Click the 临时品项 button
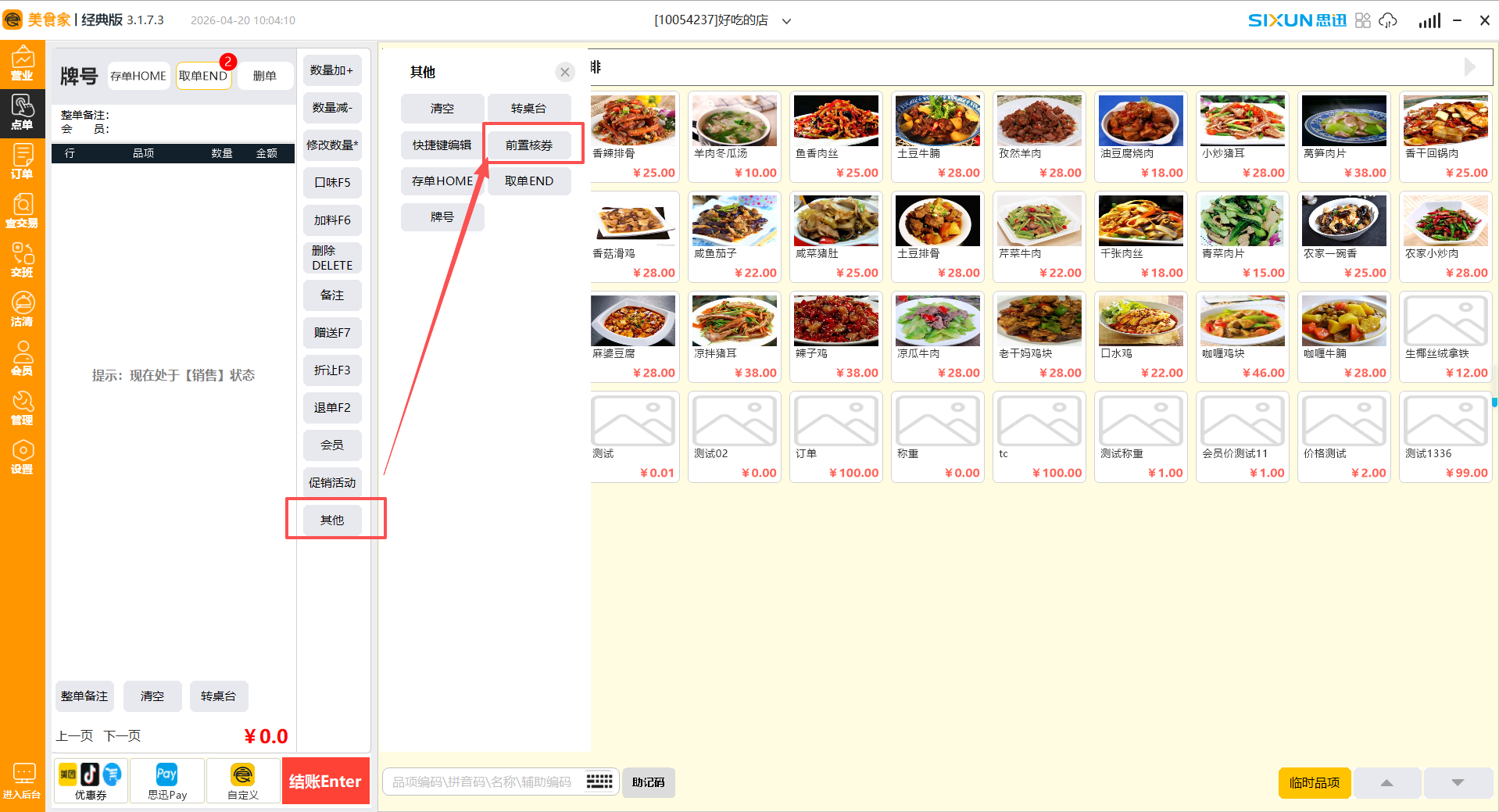The image size is (1499, 812). click(x=1315, y=782)
